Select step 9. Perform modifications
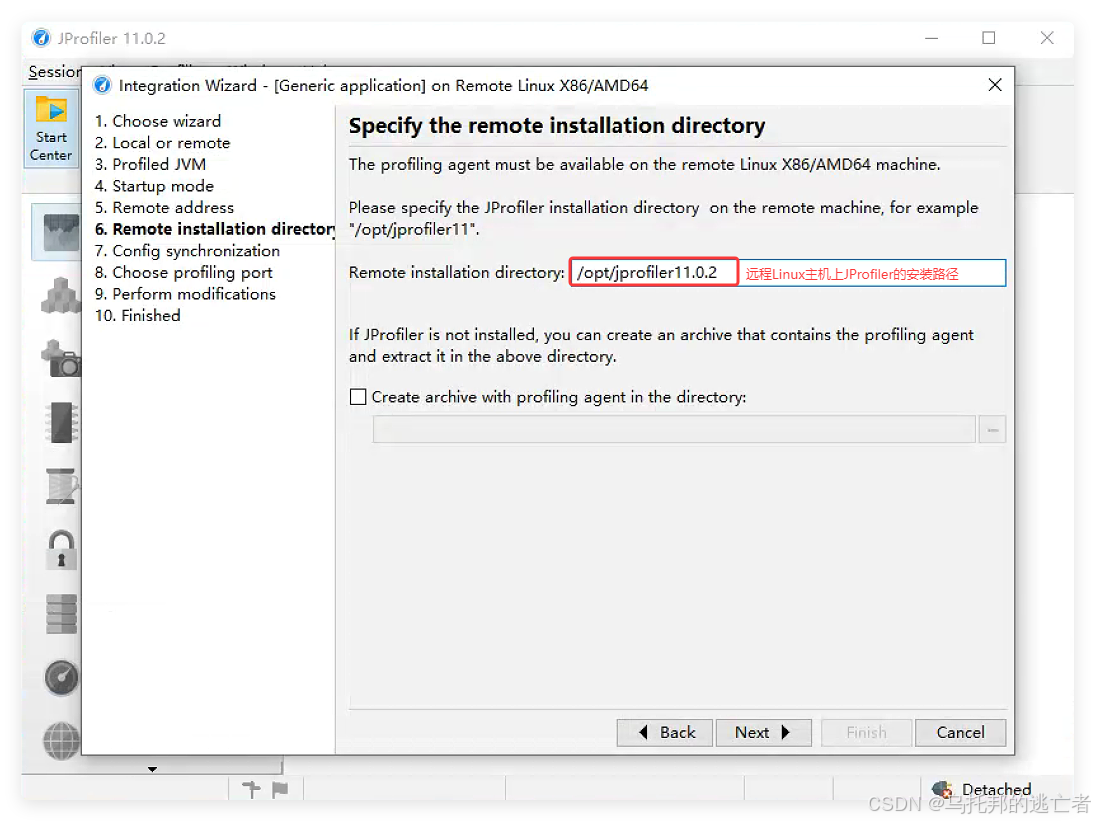The width and height of the screenshot is (1095, 821). [x=185, y=294]
